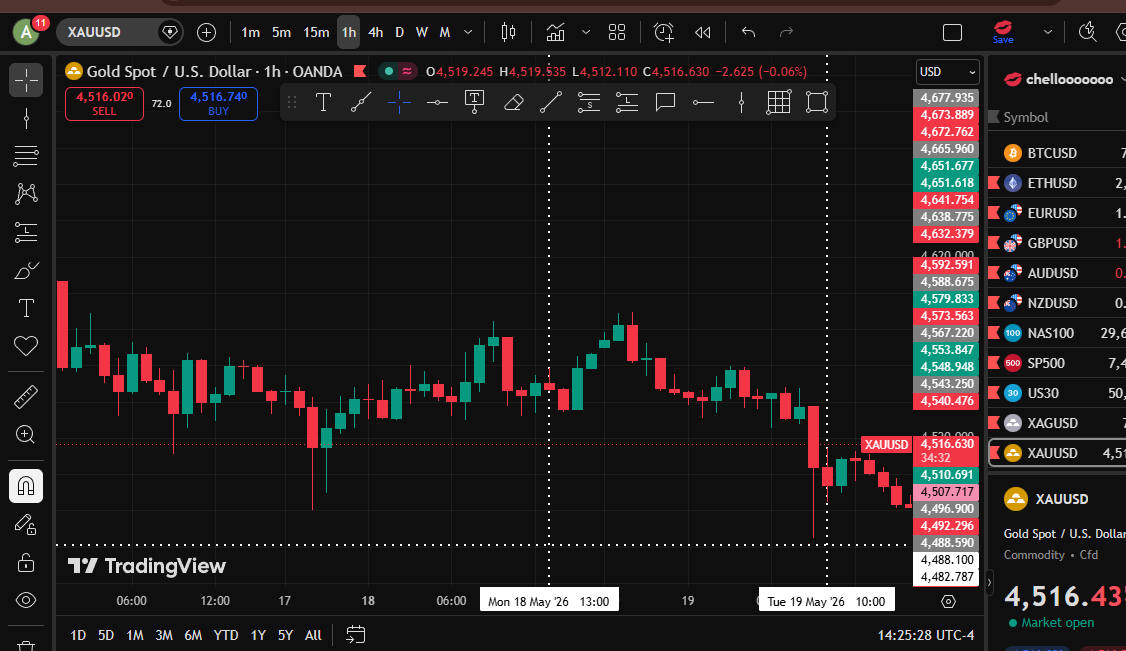
Task: Set the date range to YTD
Action: [226, 635]
